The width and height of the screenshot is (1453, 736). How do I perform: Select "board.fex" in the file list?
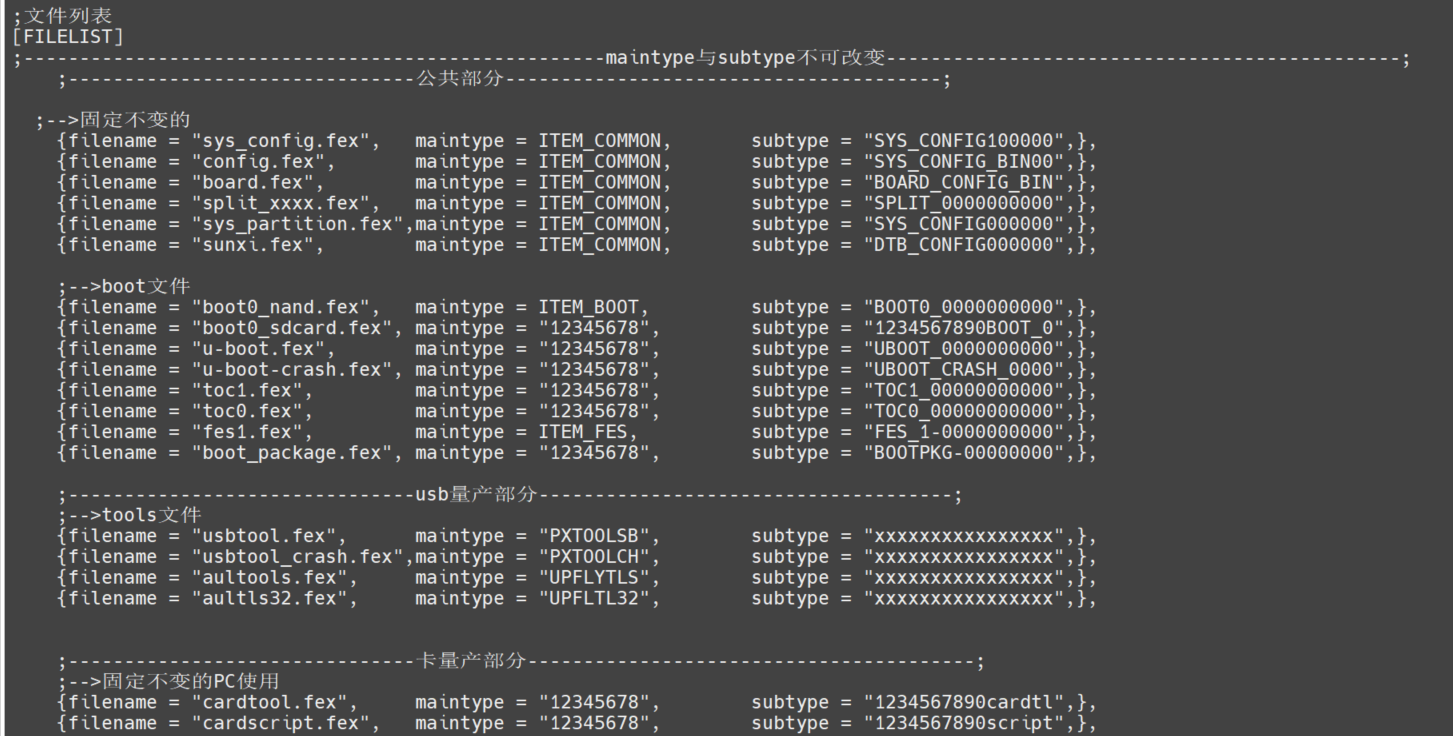point(252,183)
